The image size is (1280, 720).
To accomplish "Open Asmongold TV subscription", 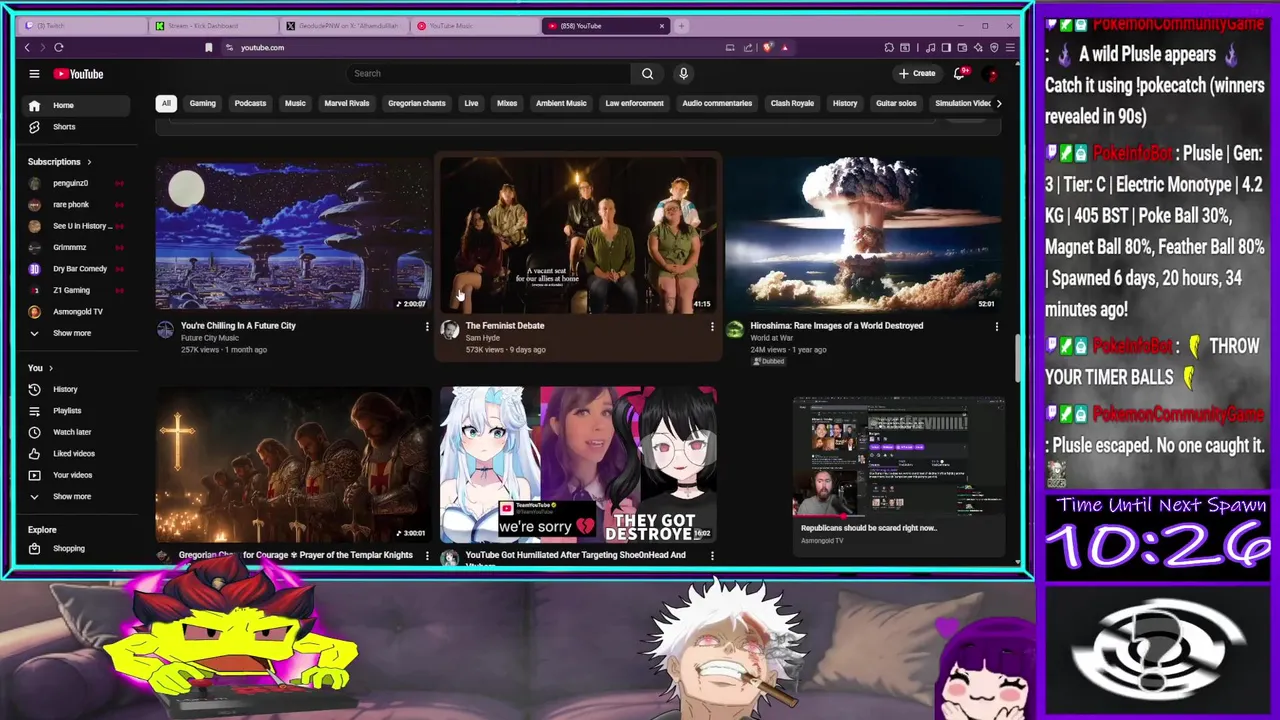I will [x=76, y=312].
